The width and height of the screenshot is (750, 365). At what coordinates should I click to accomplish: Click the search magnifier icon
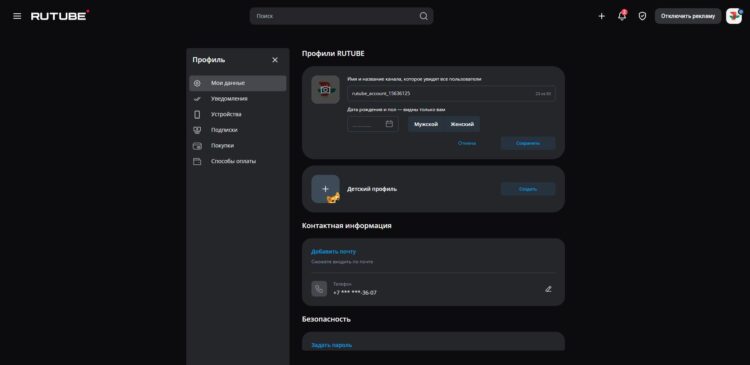coord(424,16)
